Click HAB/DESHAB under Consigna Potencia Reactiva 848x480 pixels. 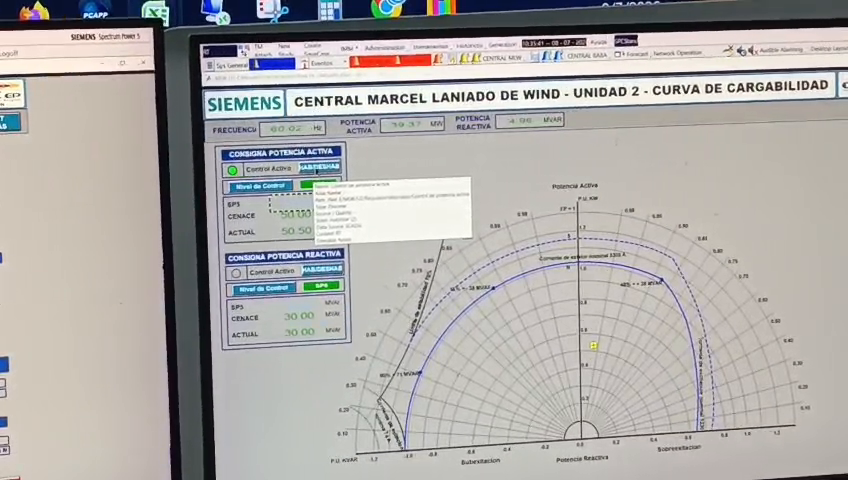coord(322,269)
